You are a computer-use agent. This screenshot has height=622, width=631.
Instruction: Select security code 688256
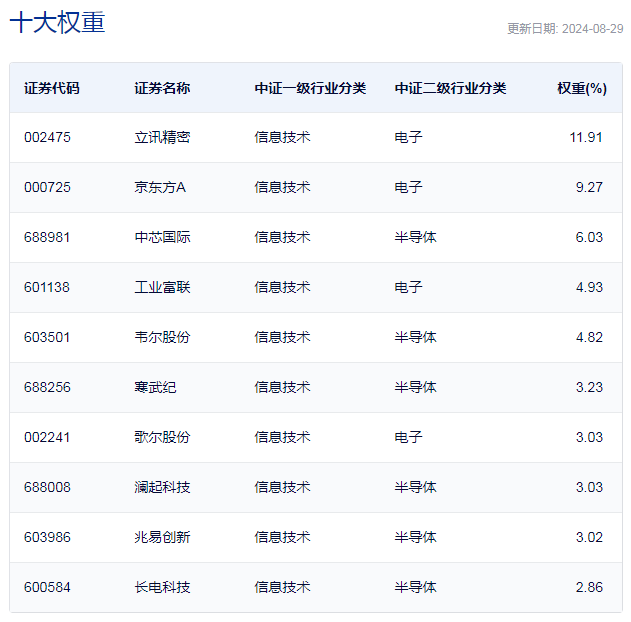47,387
